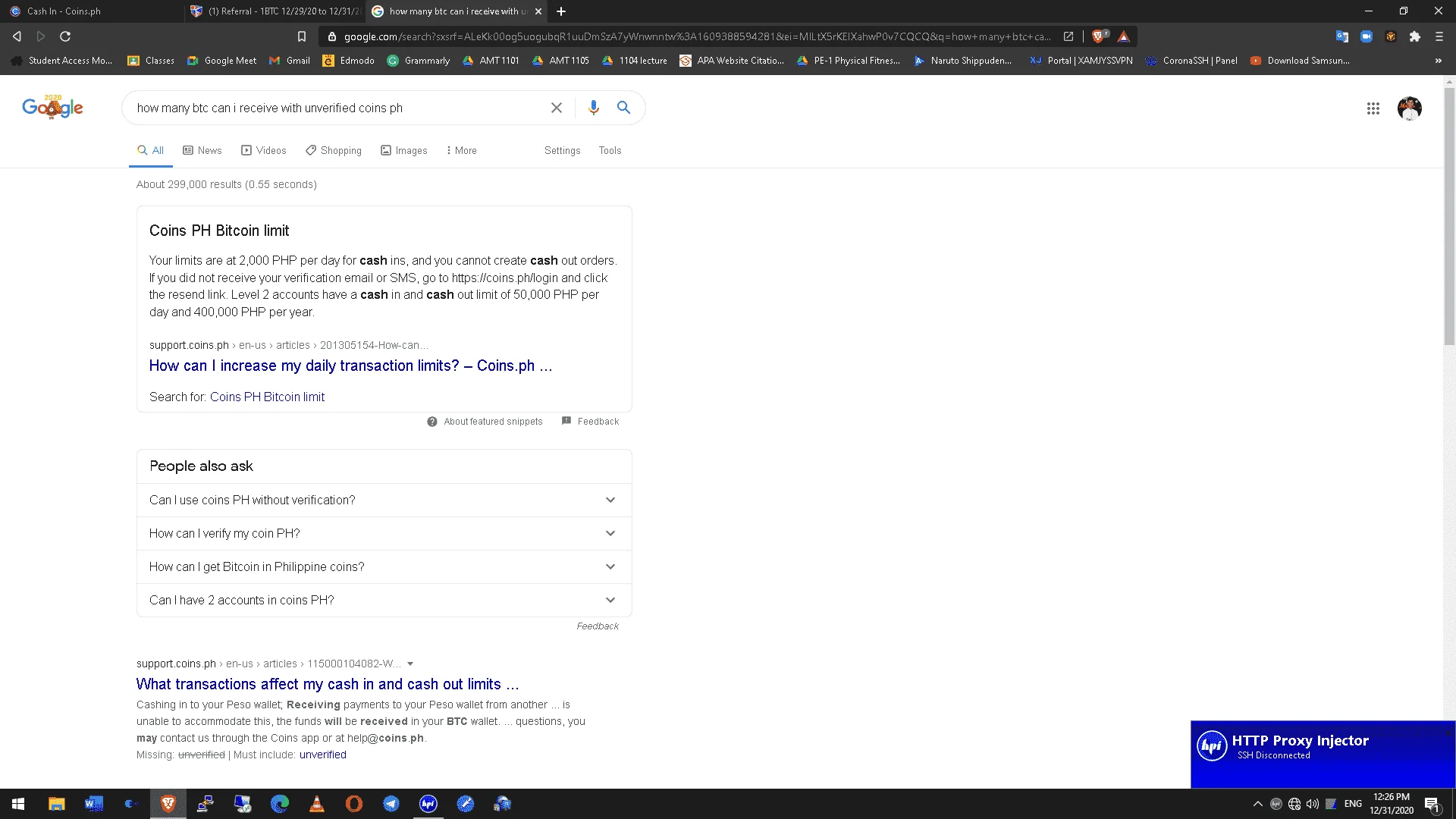Select the Shopping search tab

[334, 150]
